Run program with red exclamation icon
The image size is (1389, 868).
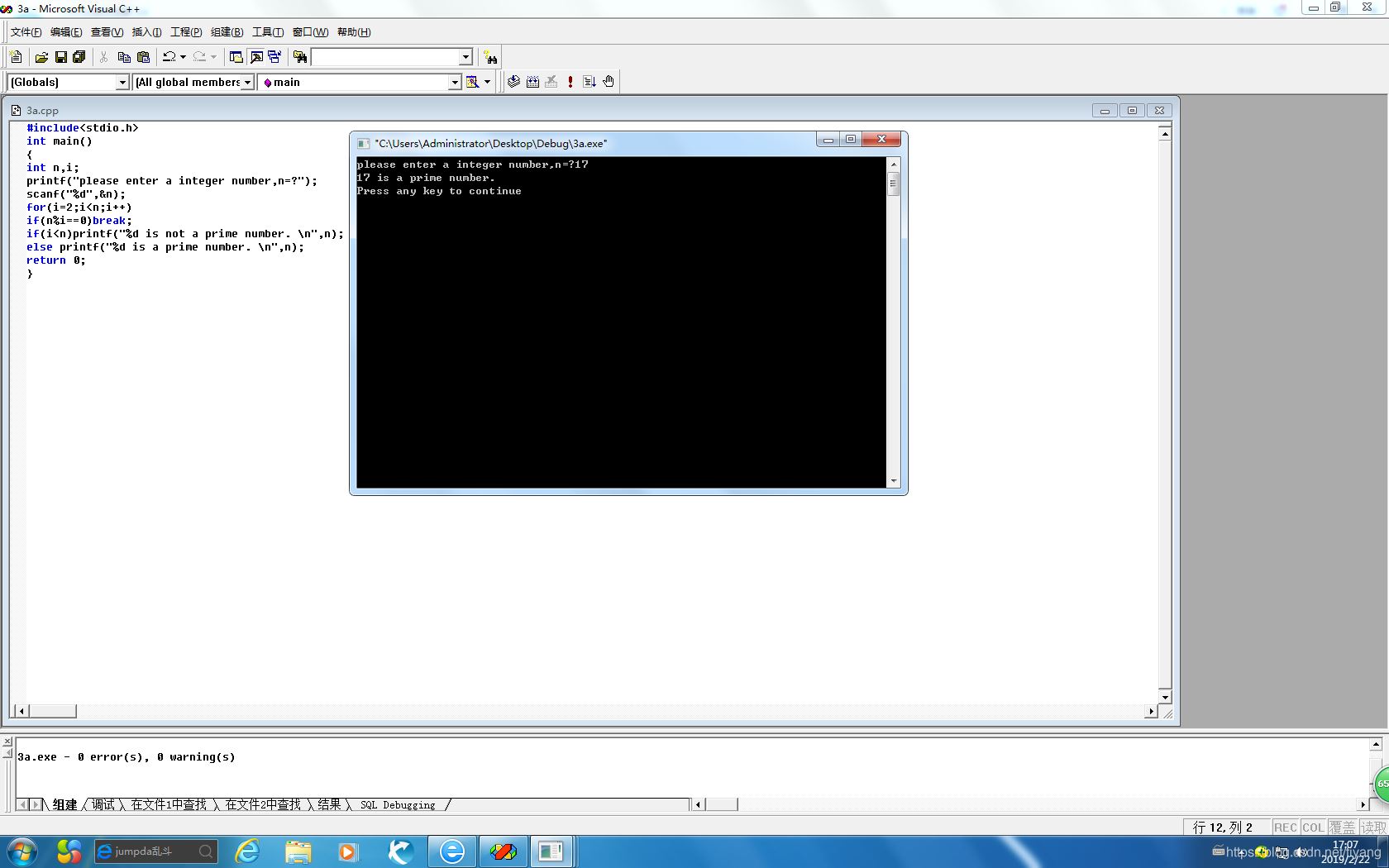coord(570,82)
